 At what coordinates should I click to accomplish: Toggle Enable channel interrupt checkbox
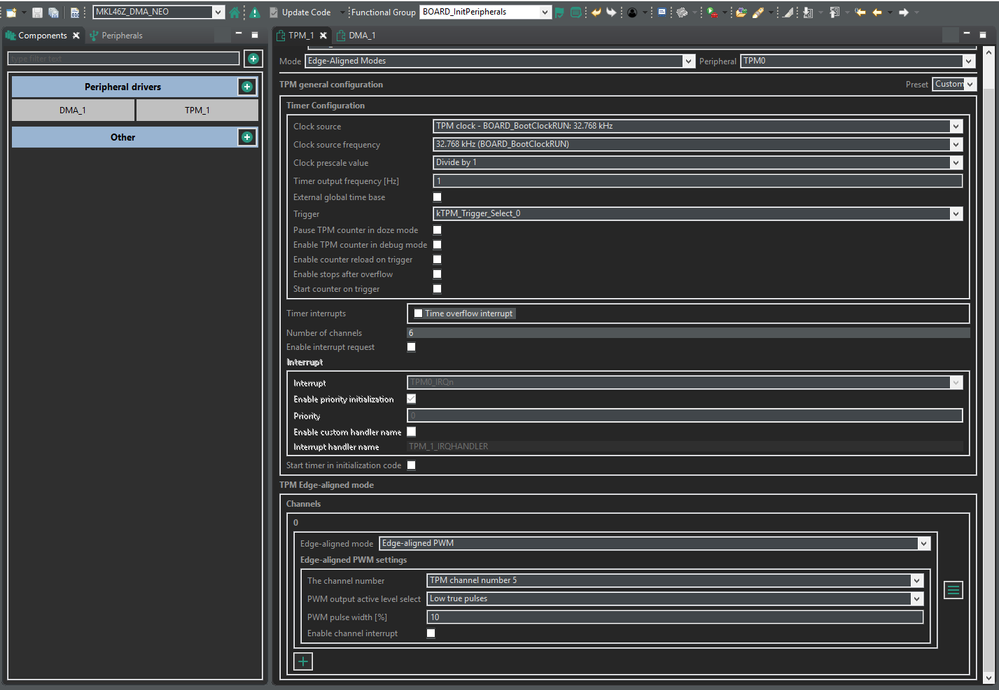tap(431, 633)
